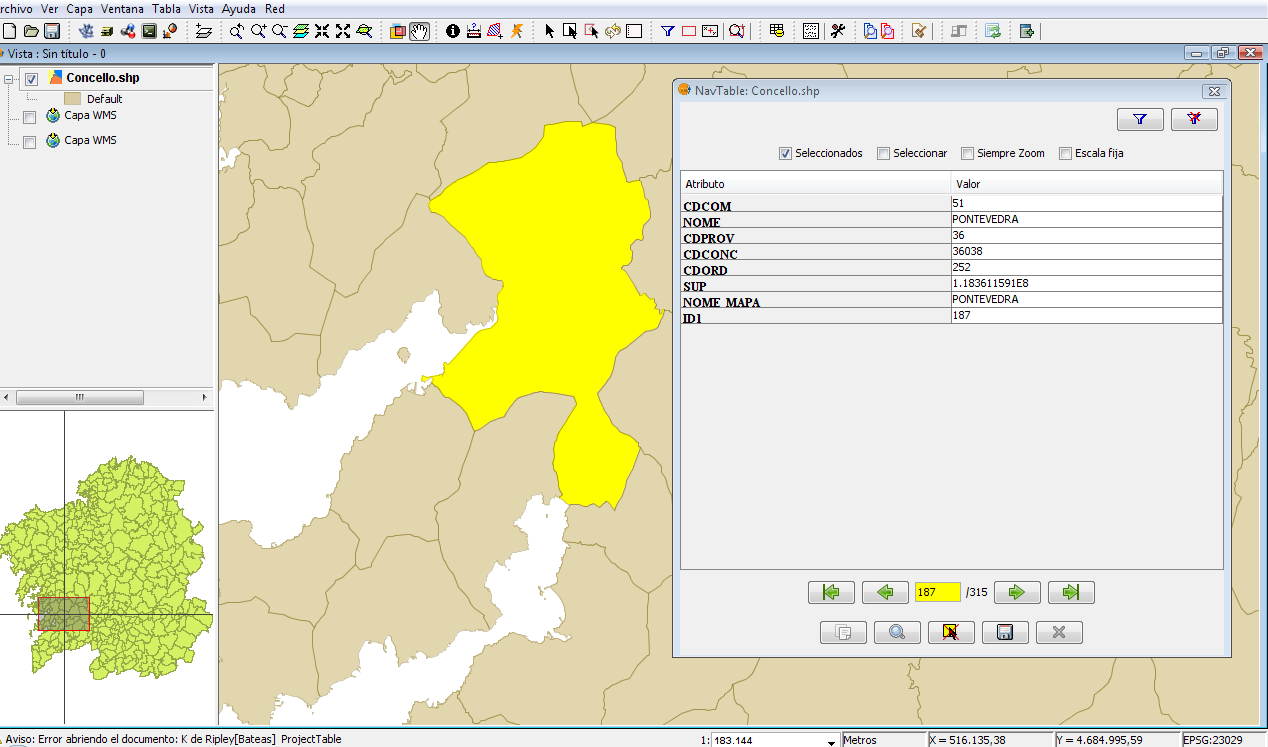1268x747 pixels.
Task: Go to next record in NavTable
Action: 1017,592
